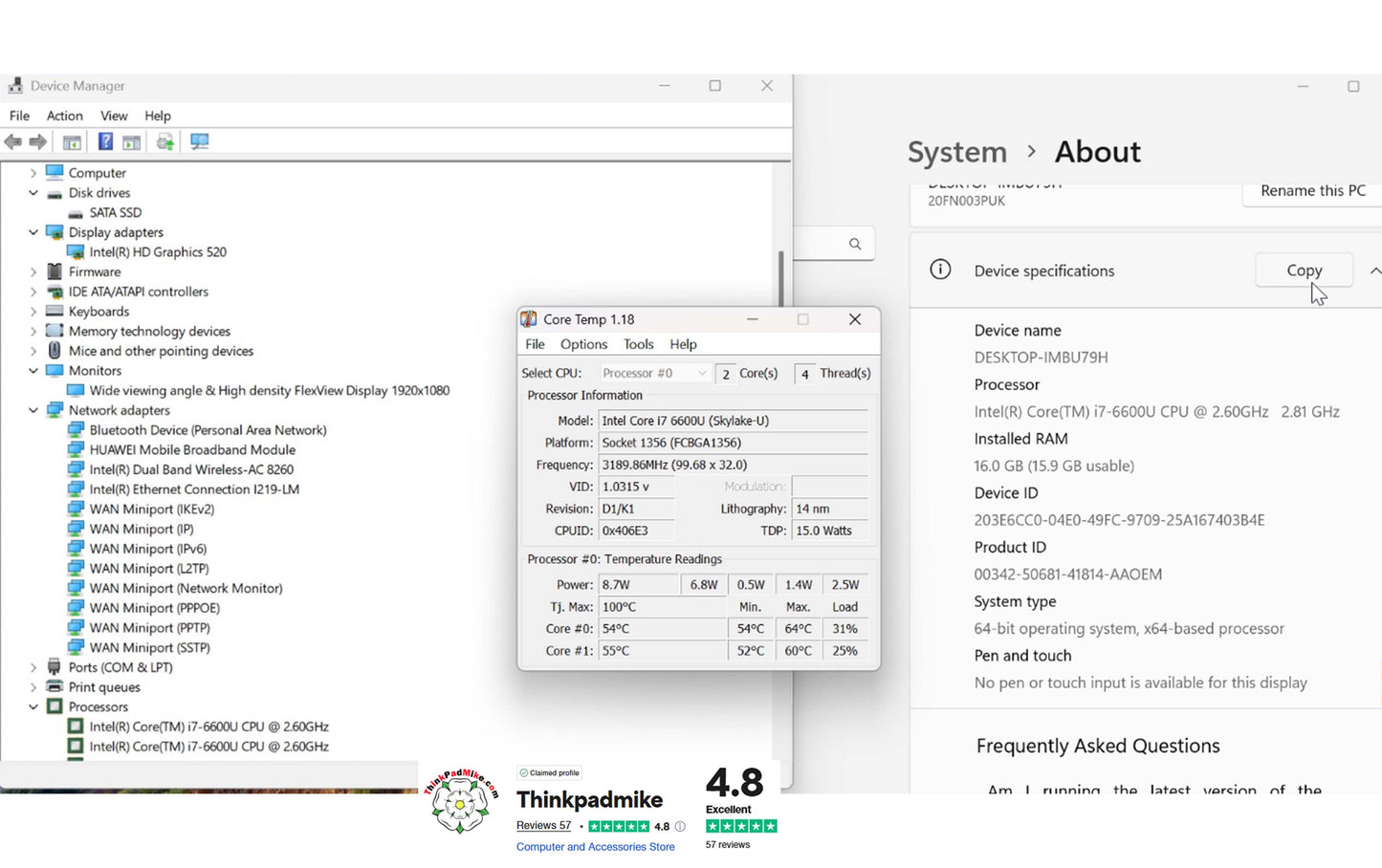Click the Device Manager title bar icon
Image resolution: width=1382 pixels, height=868 pixels.
coord(15,86)
